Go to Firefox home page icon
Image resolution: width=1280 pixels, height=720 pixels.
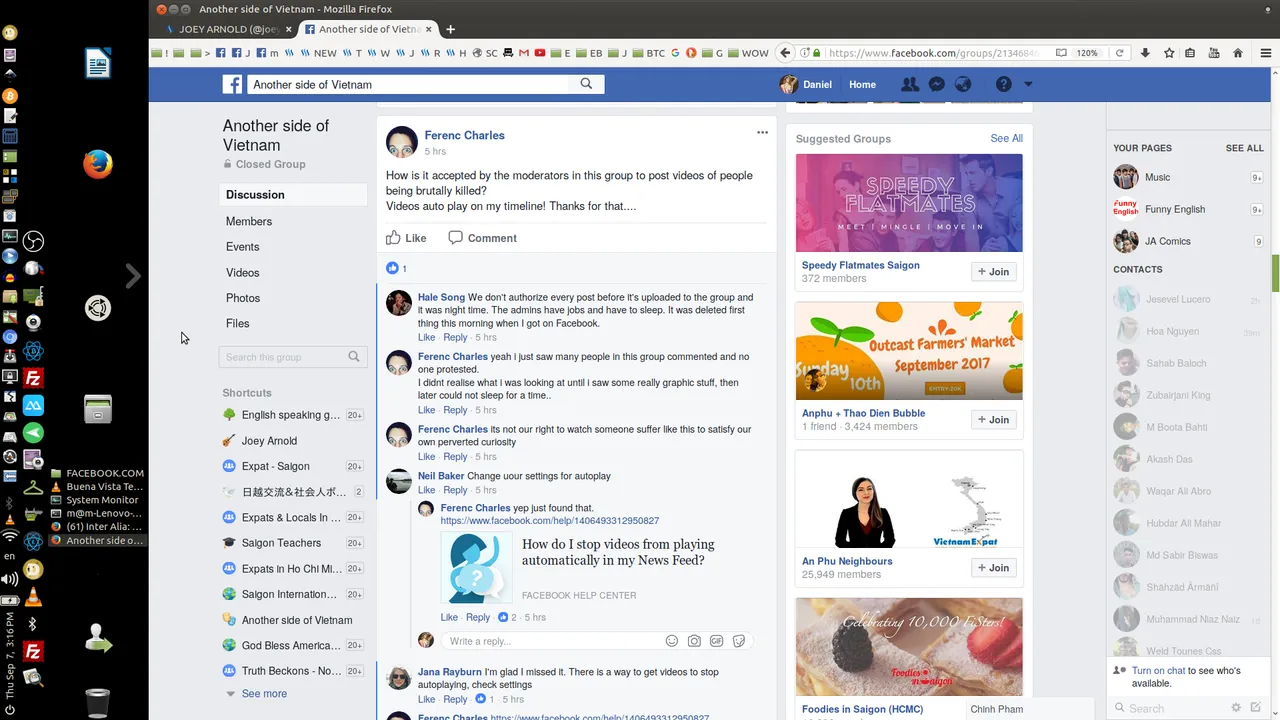click(1238, 53)
